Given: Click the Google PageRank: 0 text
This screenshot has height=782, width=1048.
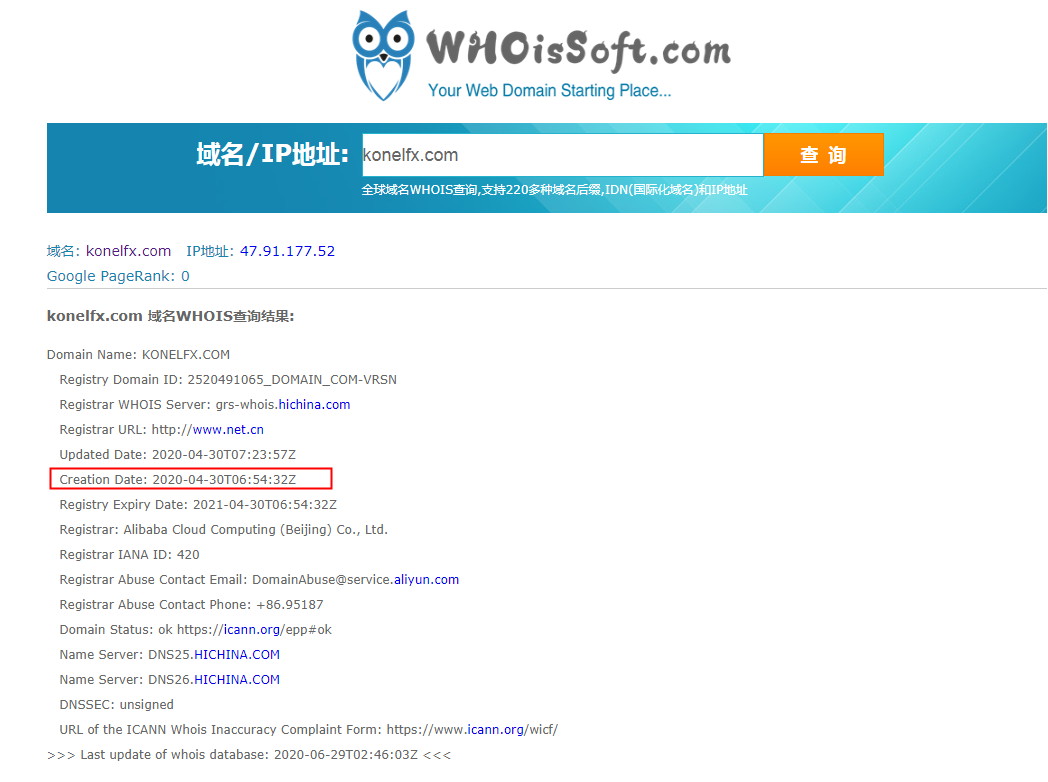Looking at the screenshot, I should 118,276.
